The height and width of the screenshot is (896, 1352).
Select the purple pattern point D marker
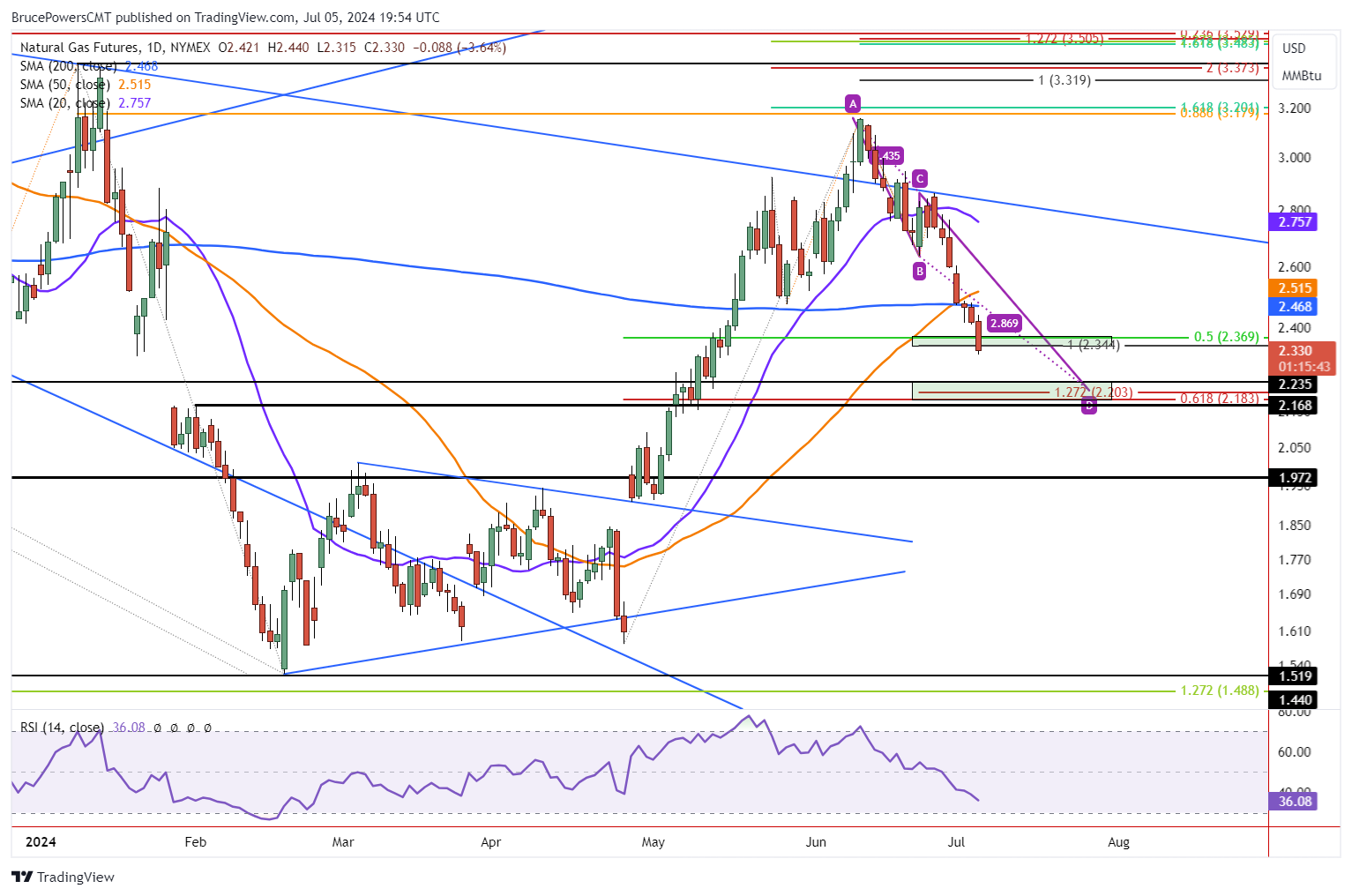[x=1089, y=406]
